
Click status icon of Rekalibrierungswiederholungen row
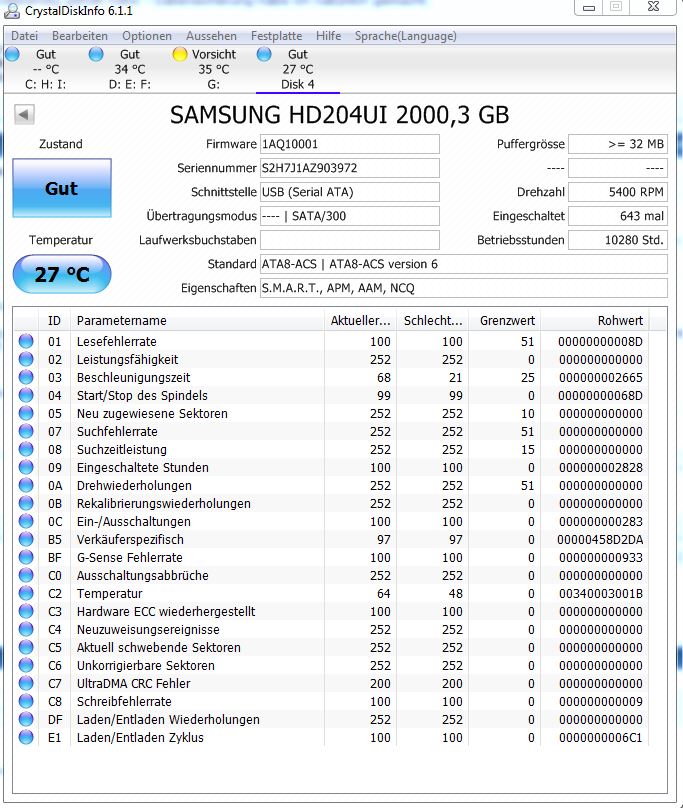click(x=26, y=503)
